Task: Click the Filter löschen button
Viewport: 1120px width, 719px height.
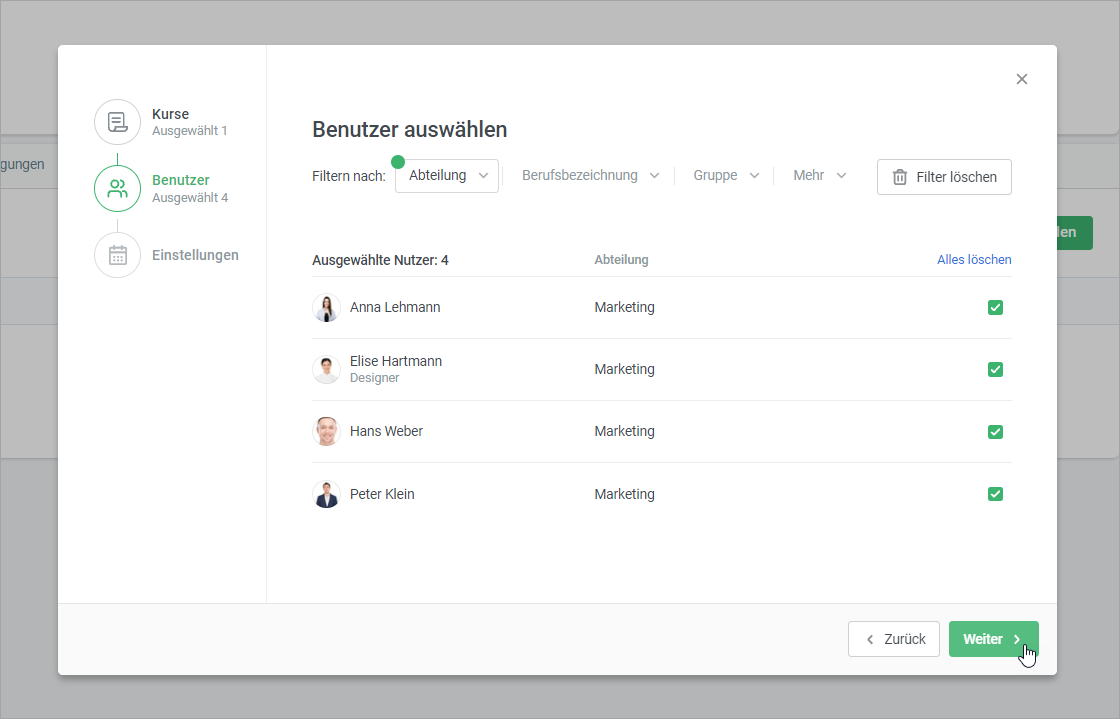Action: point(944,177)
